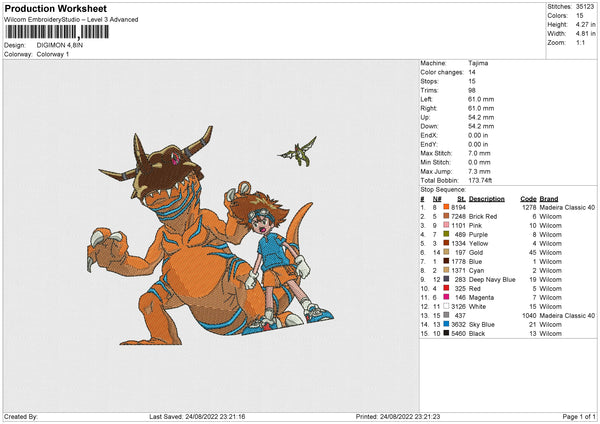The width and height of the screenshot is (600, 424).
Task: Click the barcode under the worksheet title
Action: coord(57,32)
